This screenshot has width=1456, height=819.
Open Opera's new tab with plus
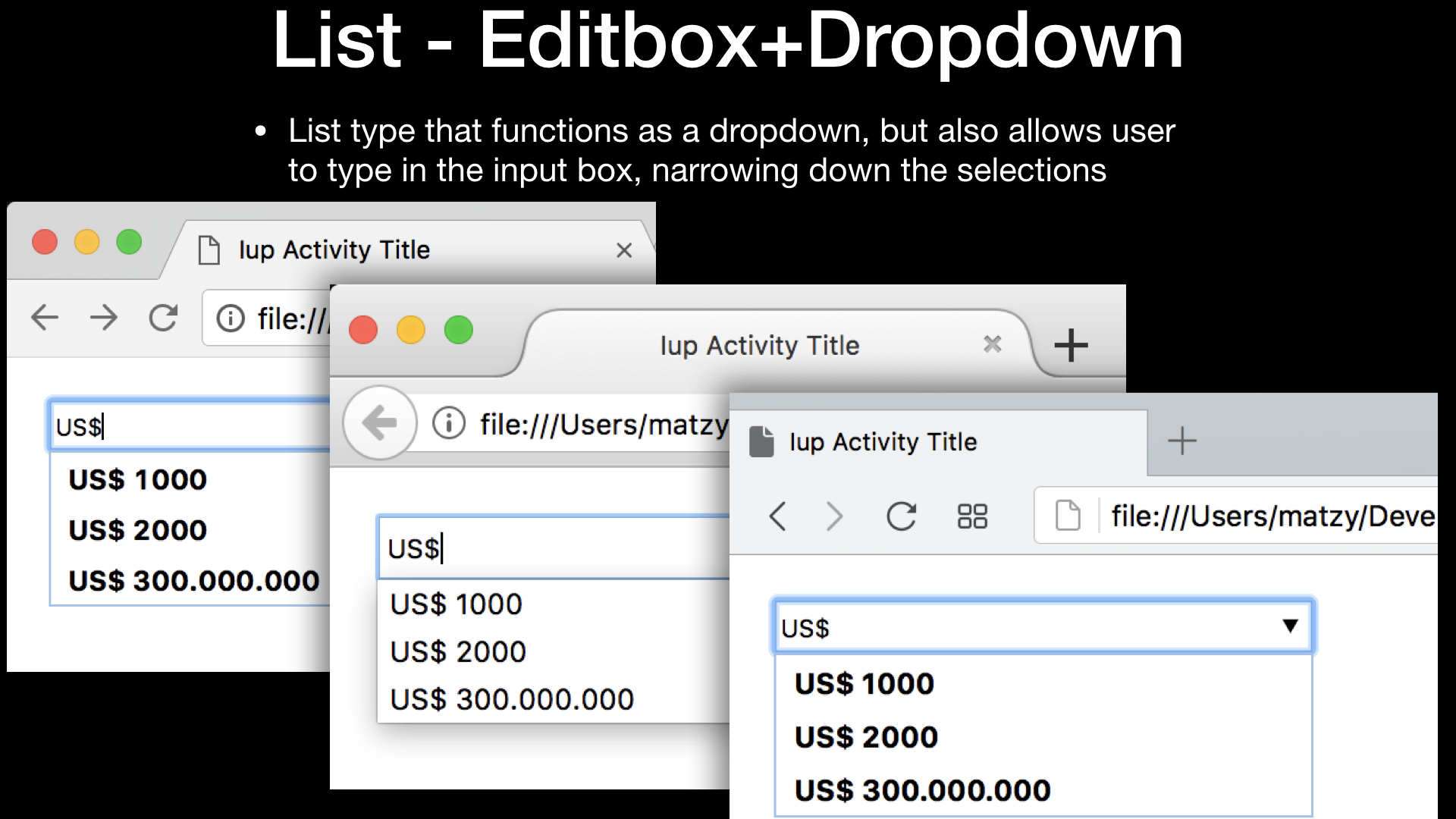(x=1181, y=441)
